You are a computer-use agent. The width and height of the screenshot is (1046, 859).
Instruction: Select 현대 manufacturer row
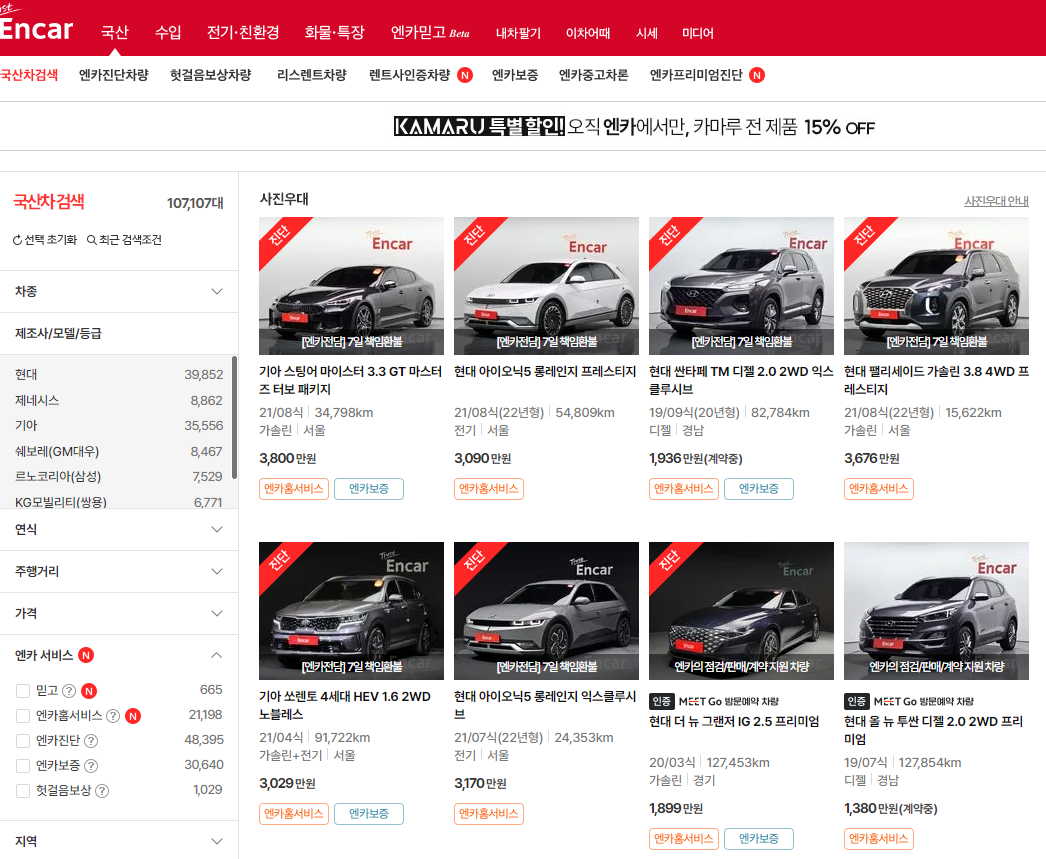(x=119, y=375)
